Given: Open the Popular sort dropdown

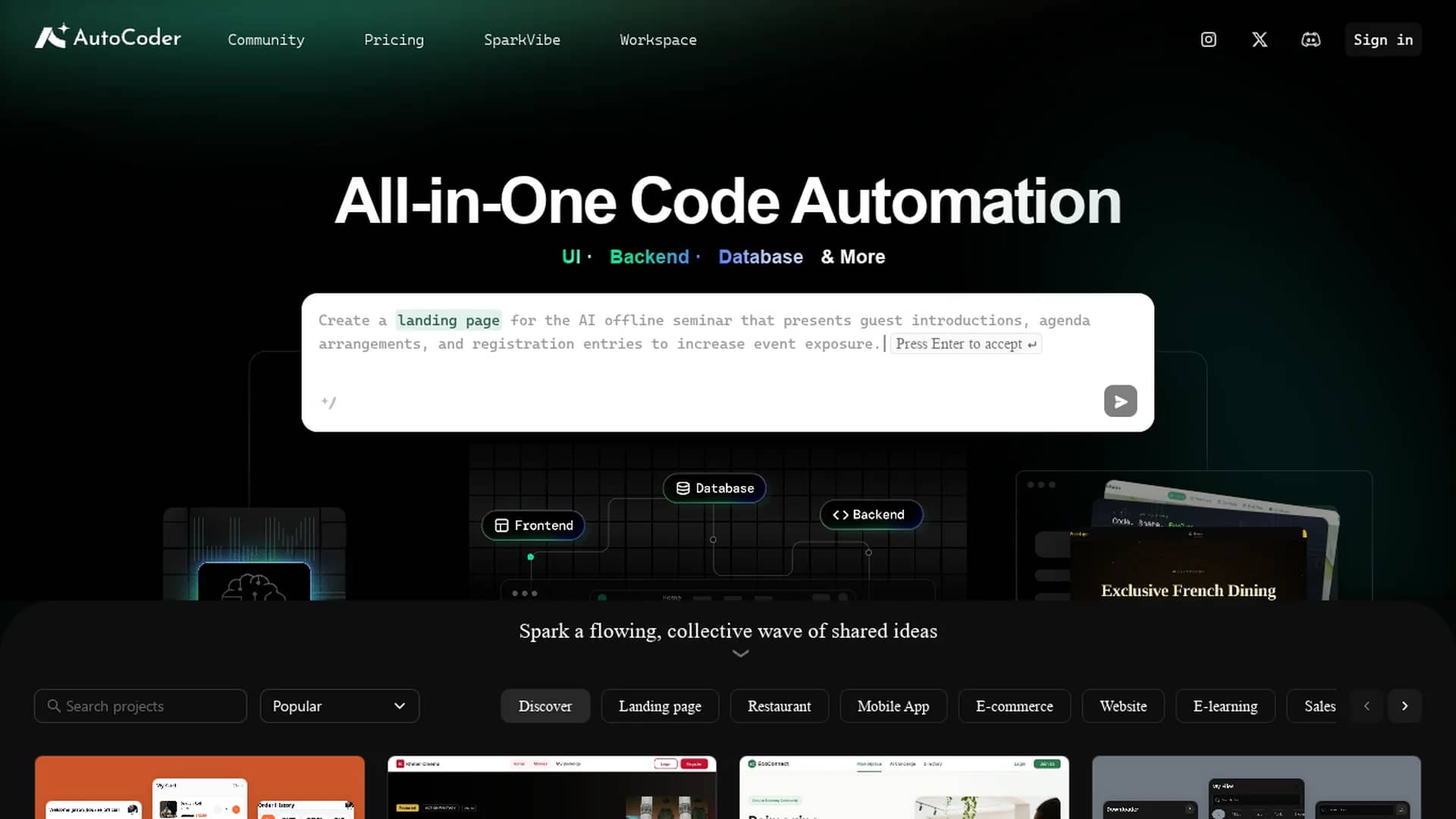Looking at the screenshot, I should pos(340,706).
